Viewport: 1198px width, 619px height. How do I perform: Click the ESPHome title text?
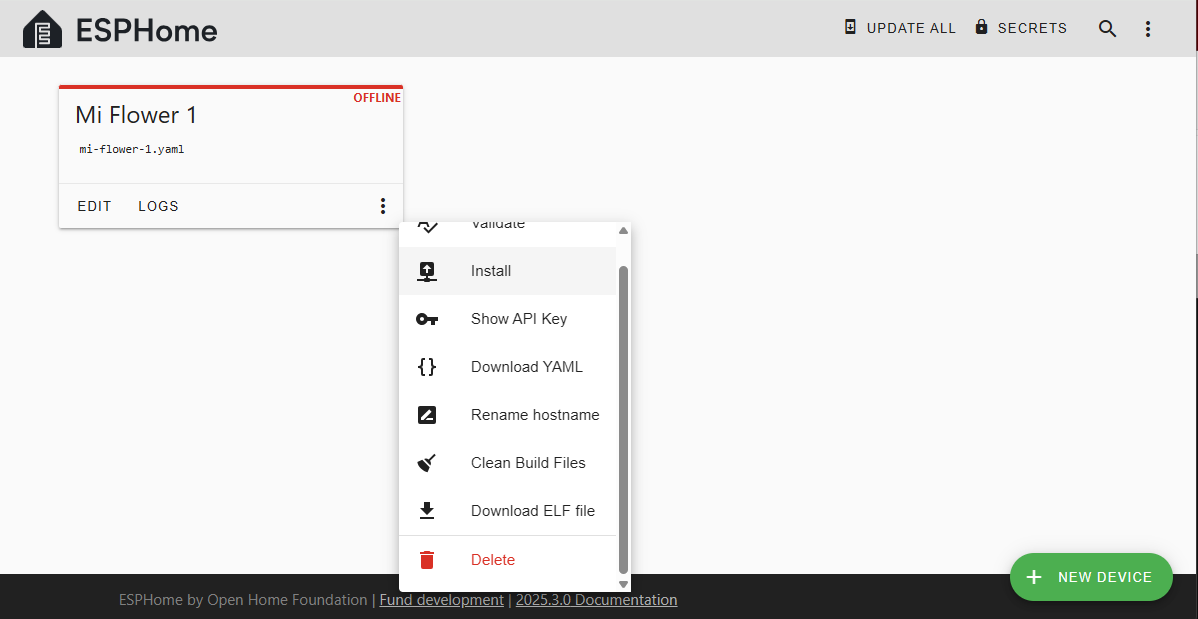147,31
